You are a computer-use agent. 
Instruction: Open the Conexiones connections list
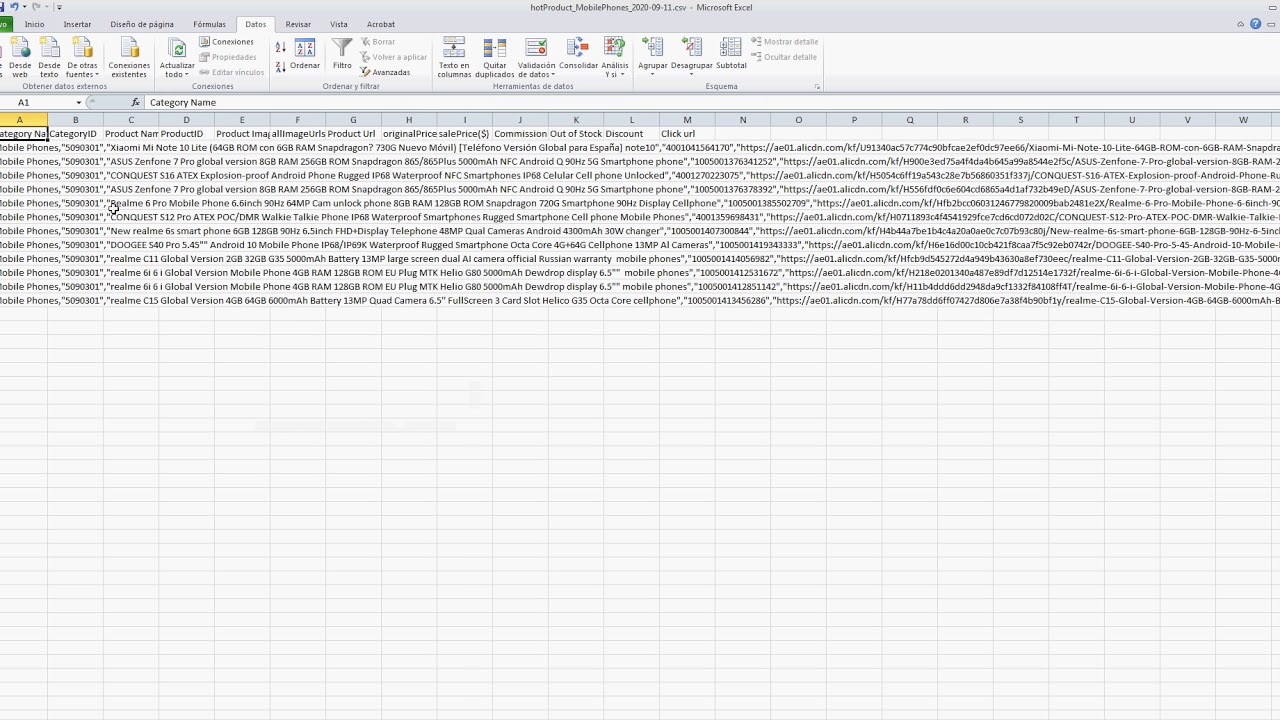pyautogui.click(x=226, y=42)
